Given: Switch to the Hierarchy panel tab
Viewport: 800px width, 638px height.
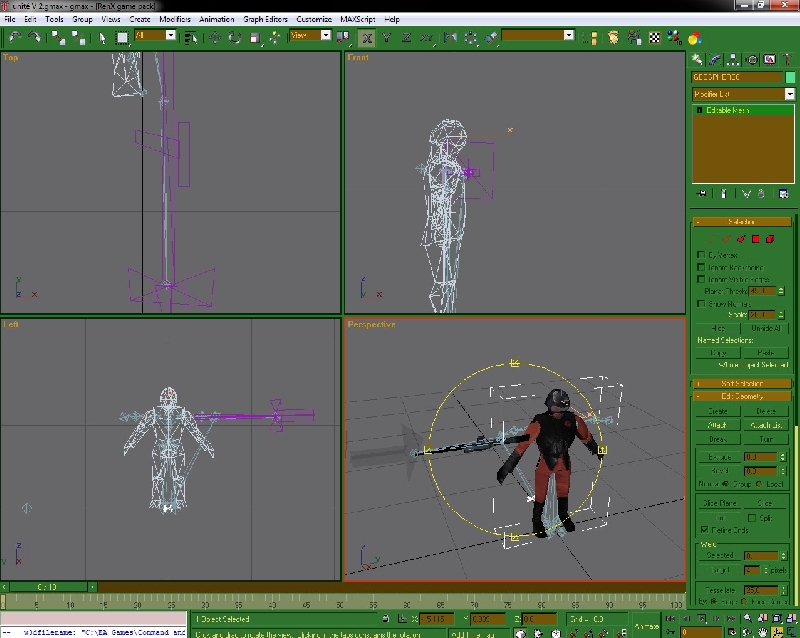Looking at the screenshot, I should pyautogui.click(x=734, y=59).
